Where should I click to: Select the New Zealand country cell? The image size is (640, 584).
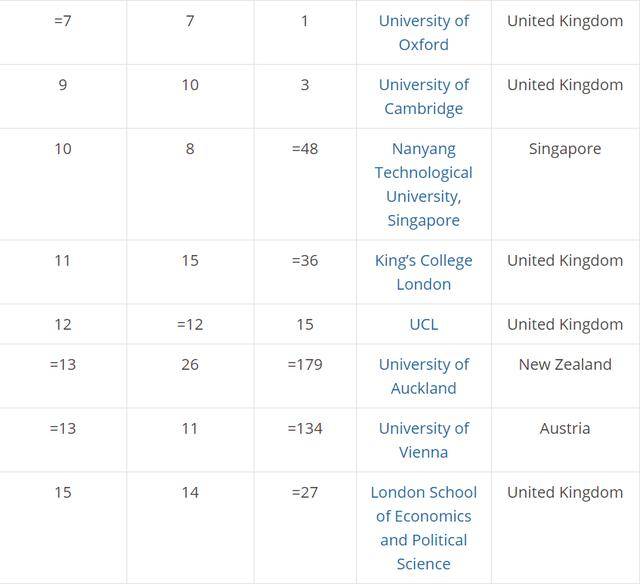[565, 365]
